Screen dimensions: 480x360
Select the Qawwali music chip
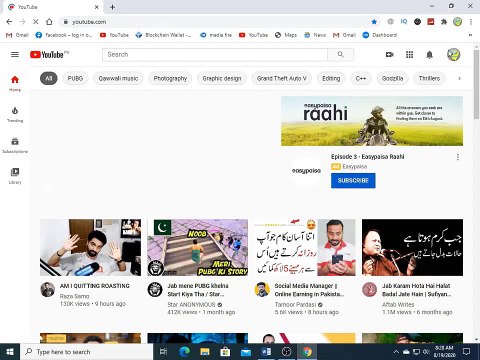coord(118,78)
